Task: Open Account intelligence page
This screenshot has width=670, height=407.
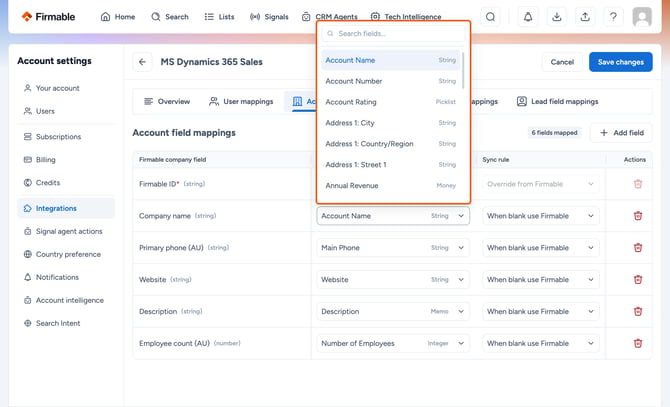Action: 64,301
